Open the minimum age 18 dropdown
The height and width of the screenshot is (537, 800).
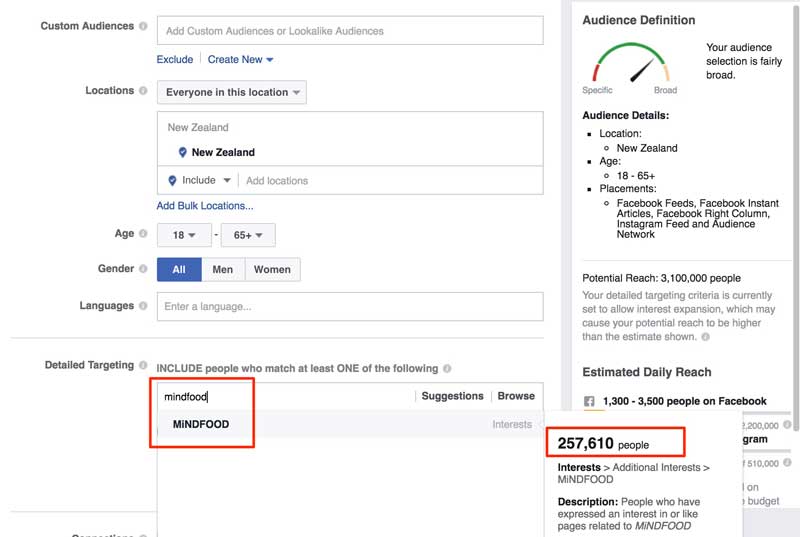point(184,235)
